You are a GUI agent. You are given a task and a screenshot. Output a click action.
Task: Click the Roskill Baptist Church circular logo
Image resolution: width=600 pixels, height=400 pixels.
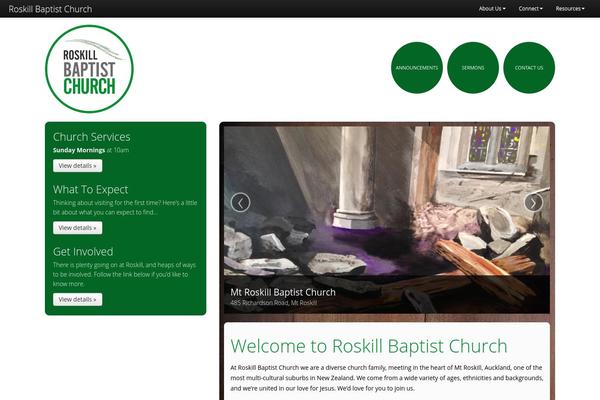(x=89, y=69)
